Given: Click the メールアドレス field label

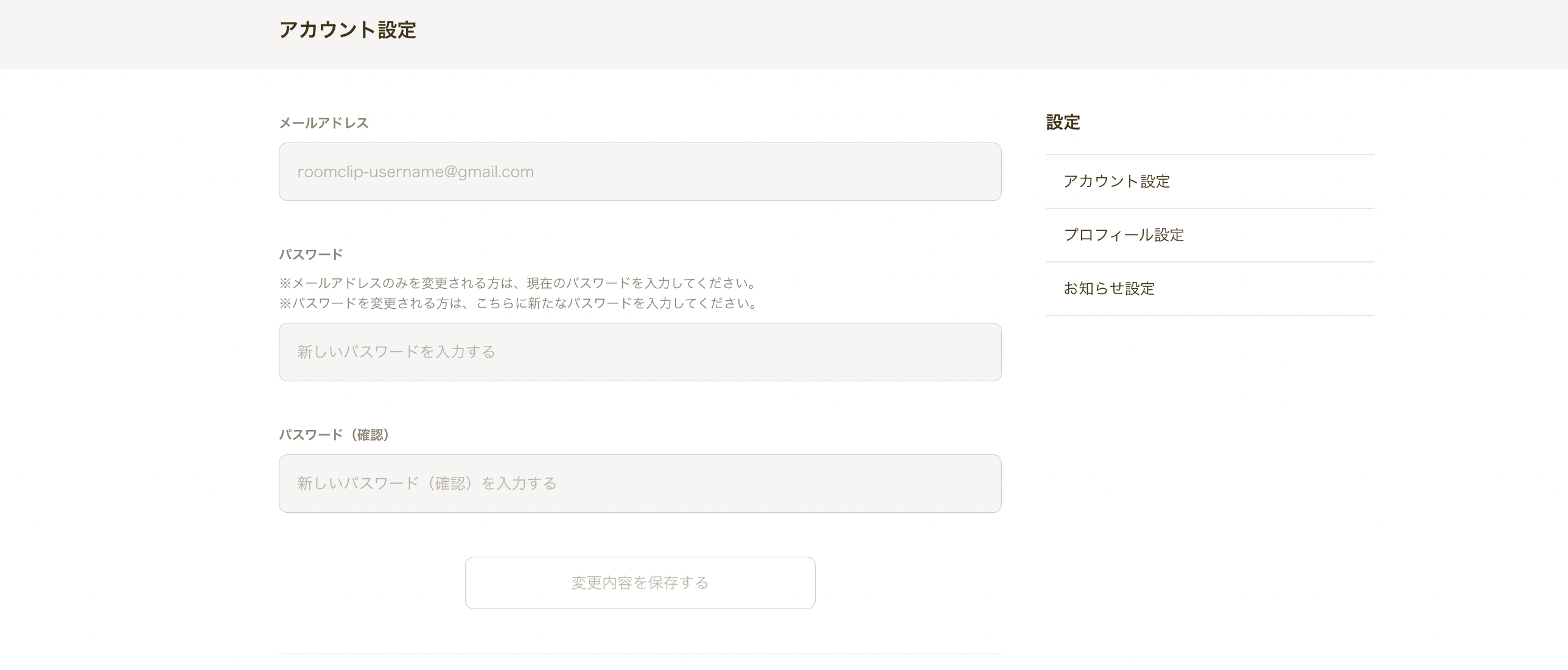Looking at the screenshot, I should tap(324, 123).
